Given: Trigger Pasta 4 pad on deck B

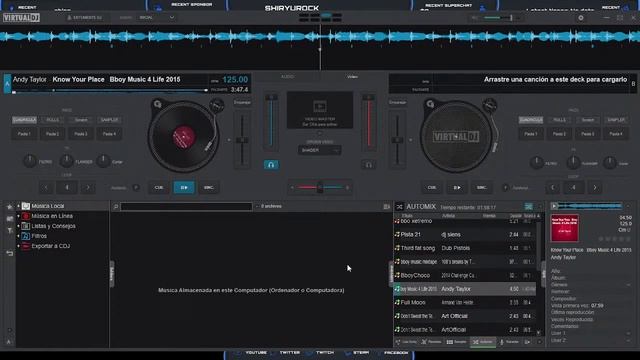Looking at the screenshot, I should 616,134.
